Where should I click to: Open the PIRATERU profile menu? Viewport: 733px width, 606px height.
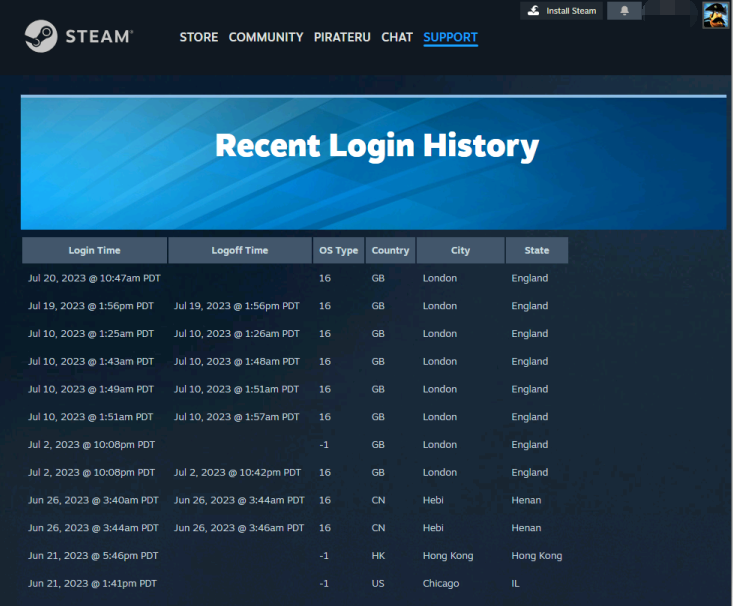342,37
